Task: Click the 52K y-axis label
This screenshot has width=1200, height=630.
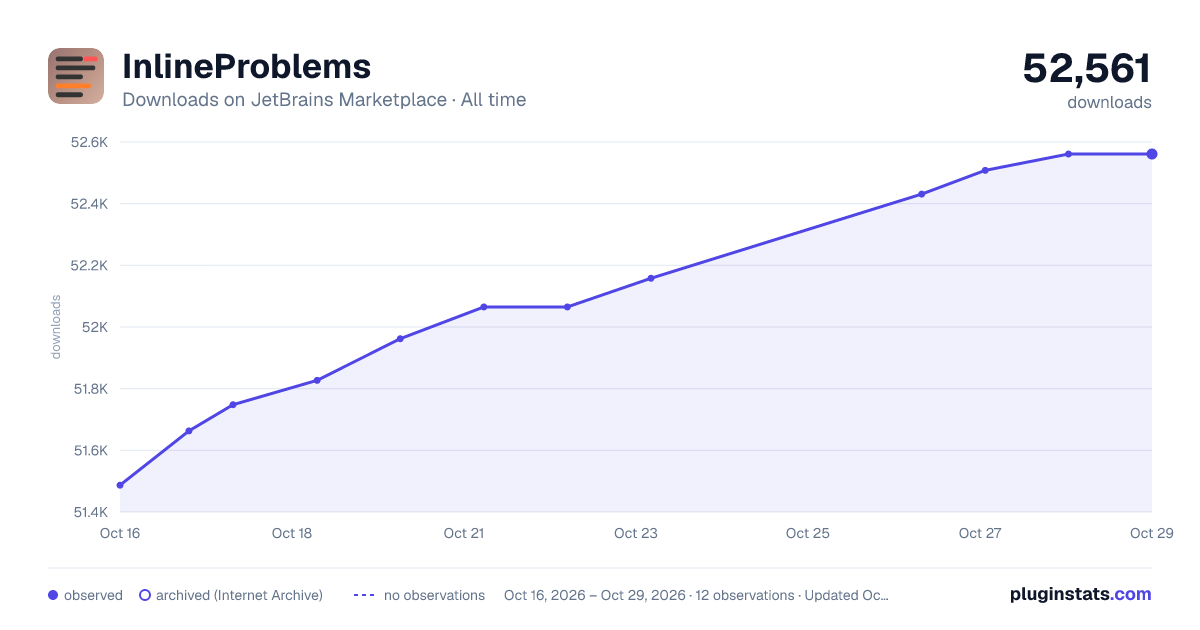Action: 95,327
